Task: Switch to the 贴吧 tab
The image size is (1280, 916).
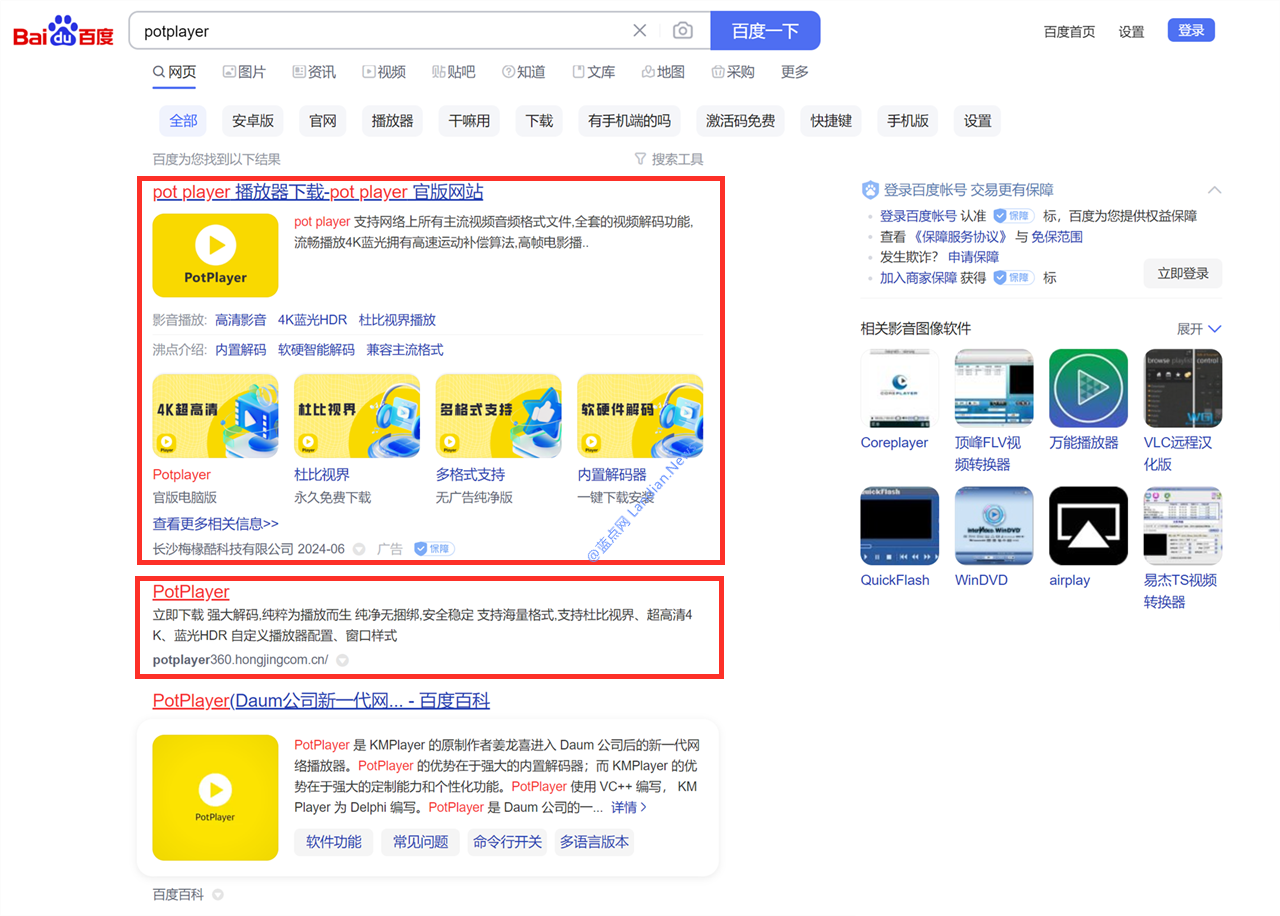Action: click(x=454, y=72)
